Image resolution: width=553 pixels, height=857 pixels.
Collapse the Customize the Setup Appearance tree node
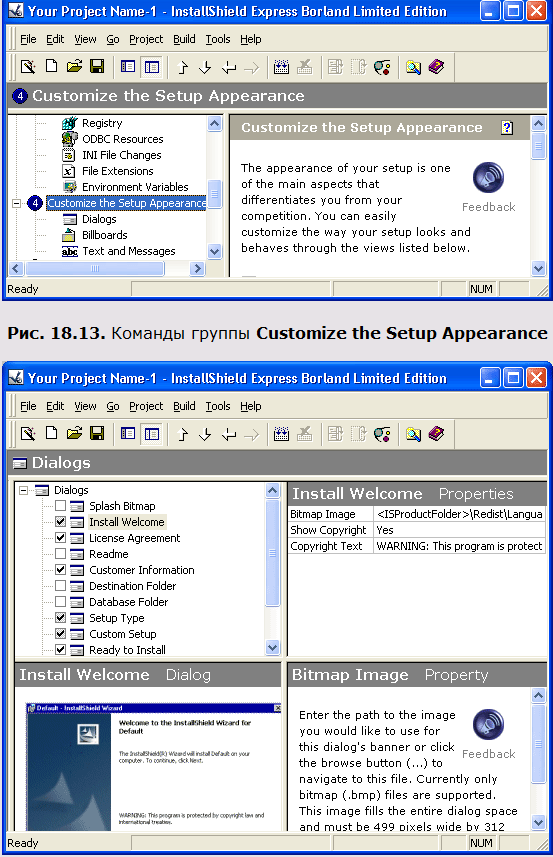(x=16, y=203)
